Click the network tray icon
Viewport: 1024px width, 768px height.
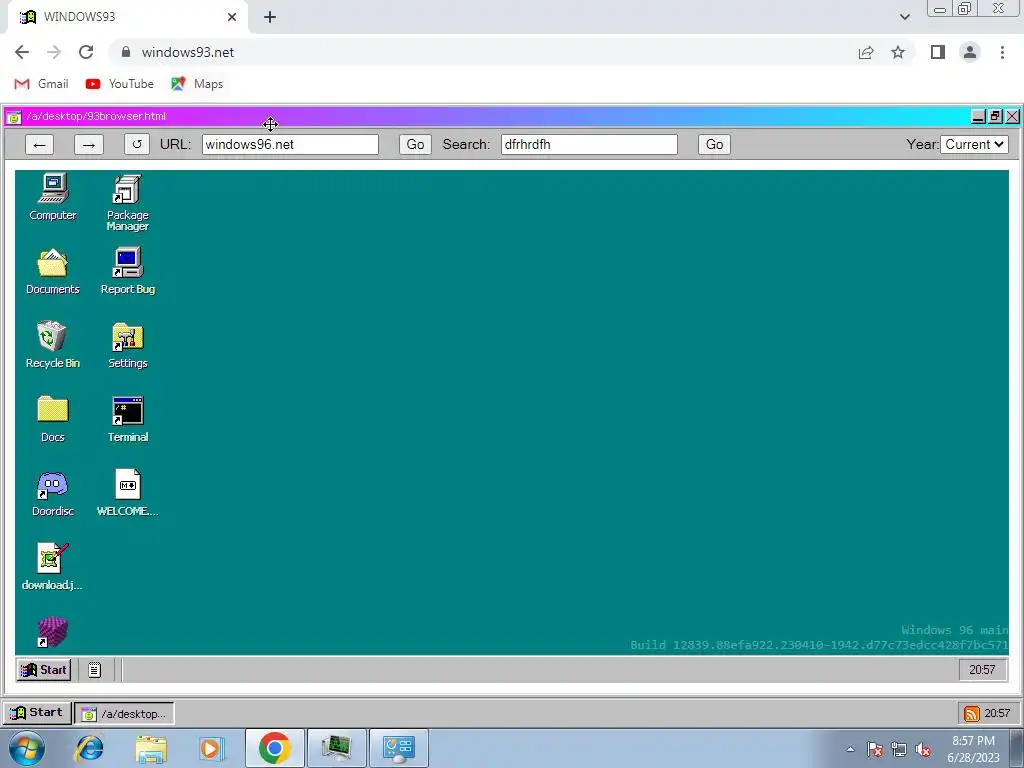click(x=899, y=750)
